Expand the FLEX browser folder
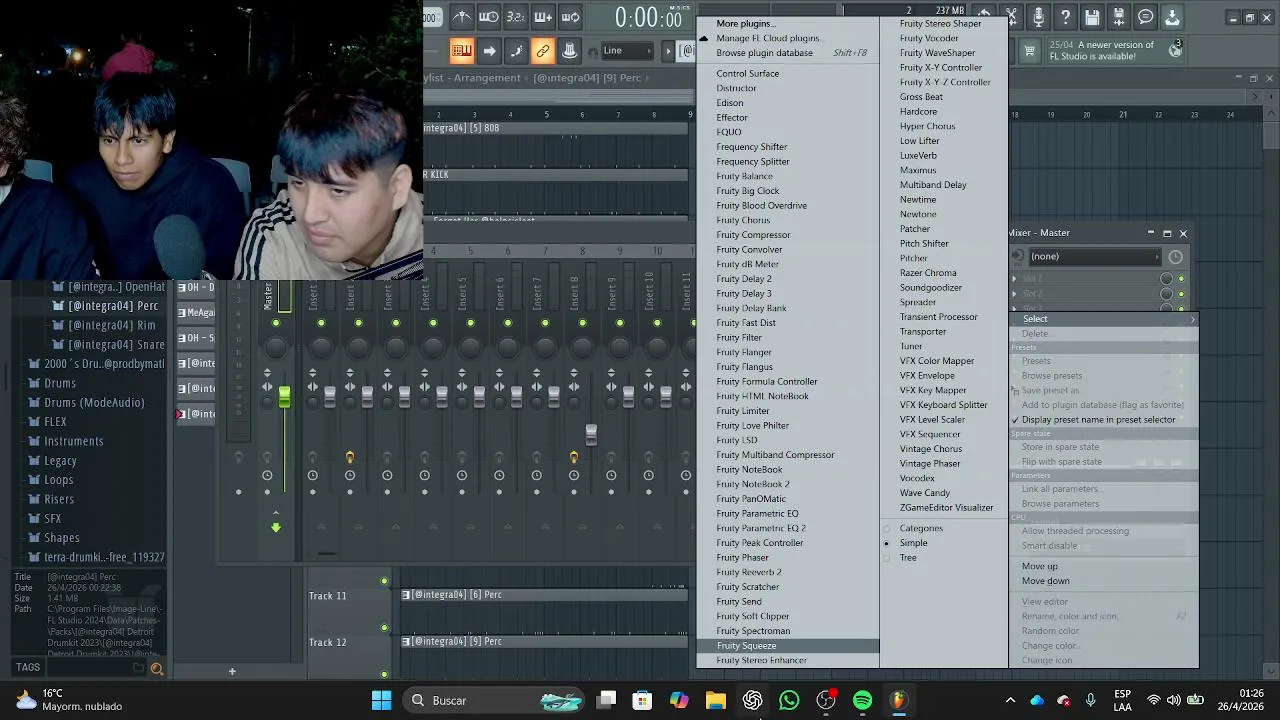1280x720 pixels. tap(55, 422)
